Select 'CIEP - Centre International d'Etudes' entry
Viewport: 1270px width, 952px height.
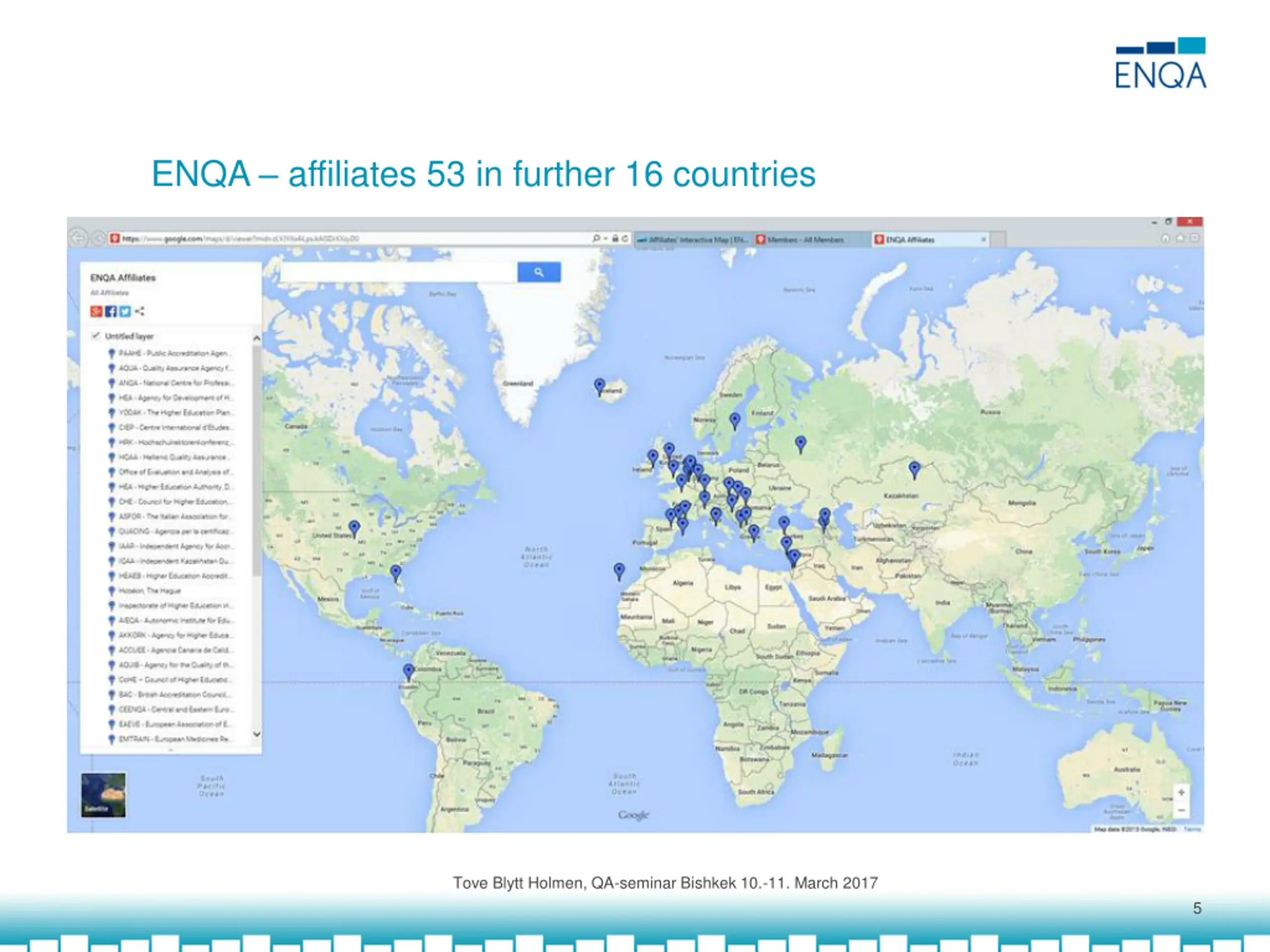click(x=171, y=427)
